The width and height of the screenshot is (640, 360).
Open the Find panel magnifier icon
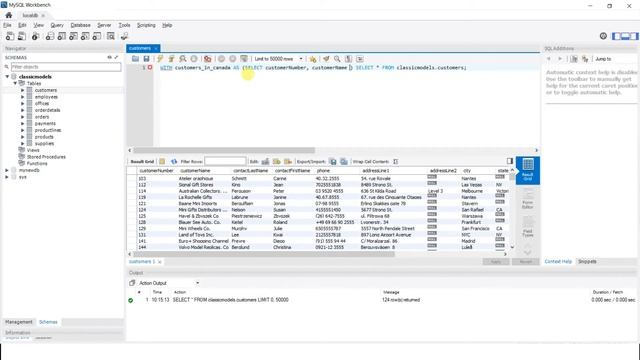coord(337,59)
